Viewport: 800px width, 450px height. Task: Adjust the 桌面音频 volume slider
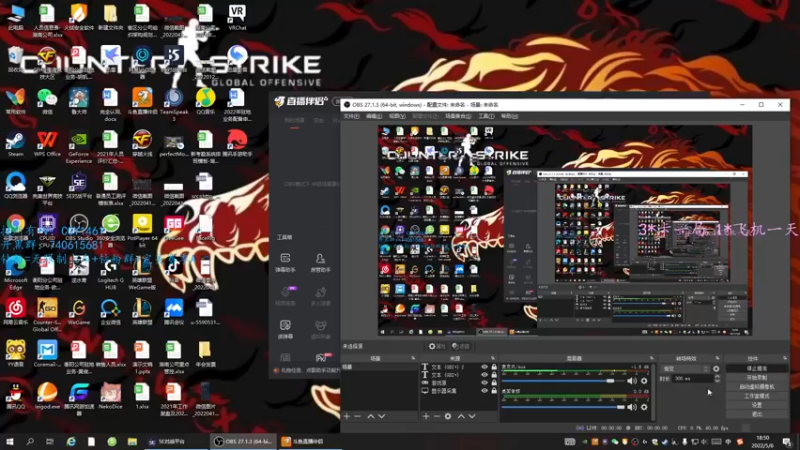click(565, 407)
